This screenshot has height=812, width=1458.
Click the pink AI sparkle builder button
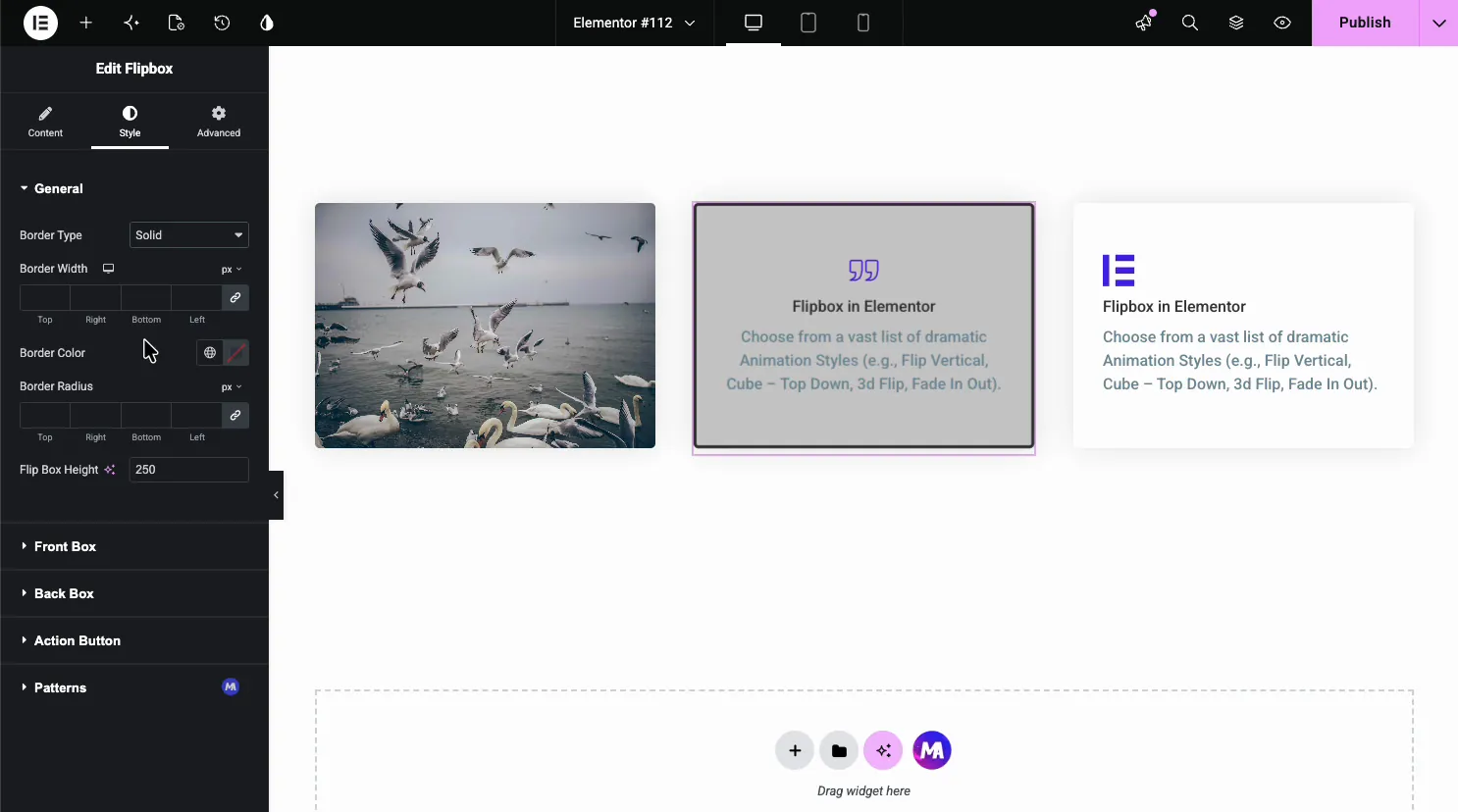pyautogui.click(x=883, y=751)
